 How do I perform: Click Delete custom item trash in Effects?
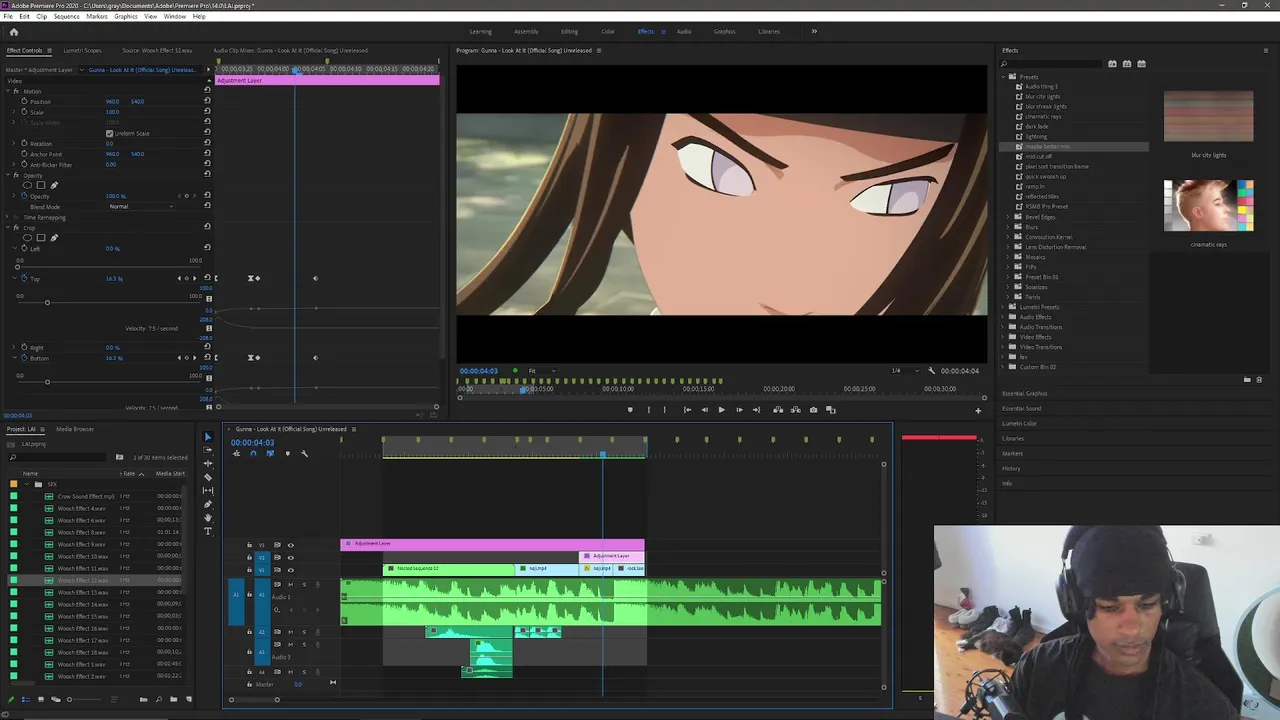(x=1259, y=379)
